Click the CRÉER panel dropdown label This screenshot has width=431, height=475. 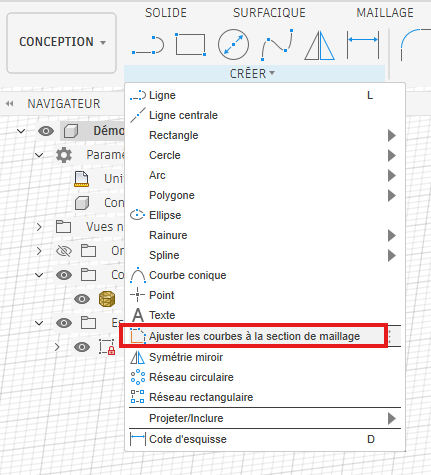pyautogui.click(x=252, y=73)
